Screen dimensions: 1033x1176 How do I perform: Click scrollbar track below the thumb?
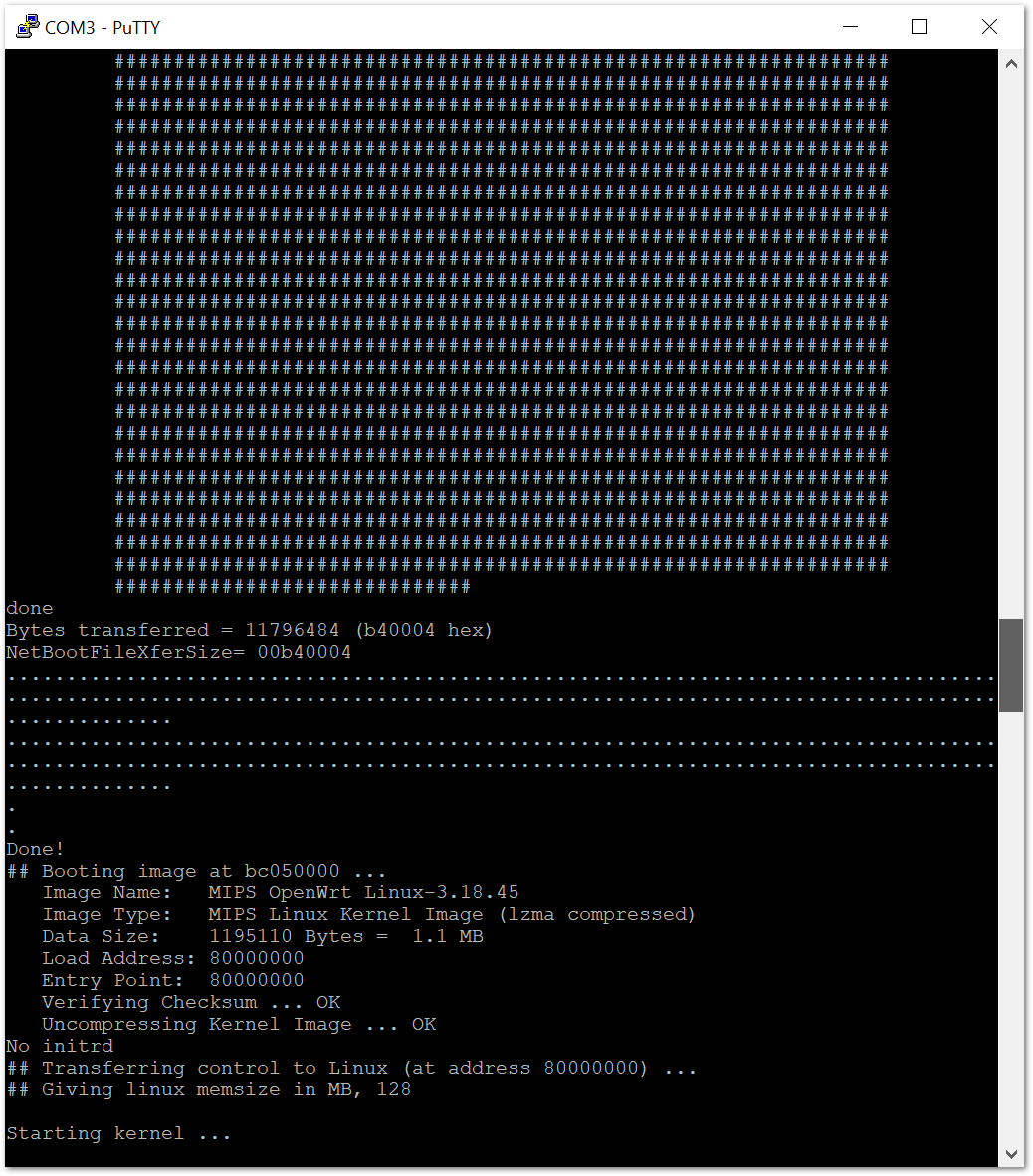click(x=1011, y=925)
